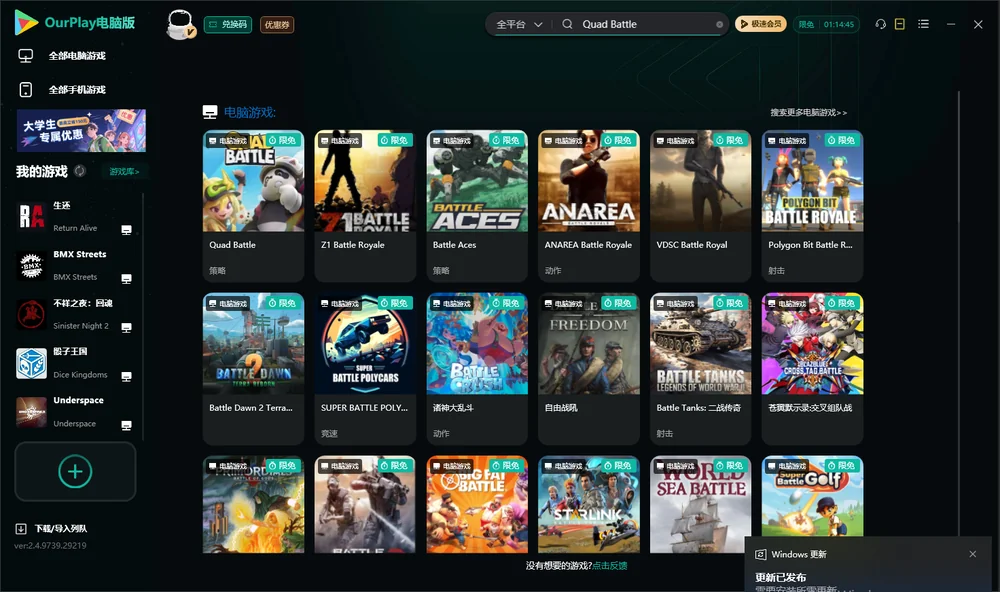Viewport: 1000px width, 592px height.
Task: Click the OurPlay logo icon
Action: [26, 22]
